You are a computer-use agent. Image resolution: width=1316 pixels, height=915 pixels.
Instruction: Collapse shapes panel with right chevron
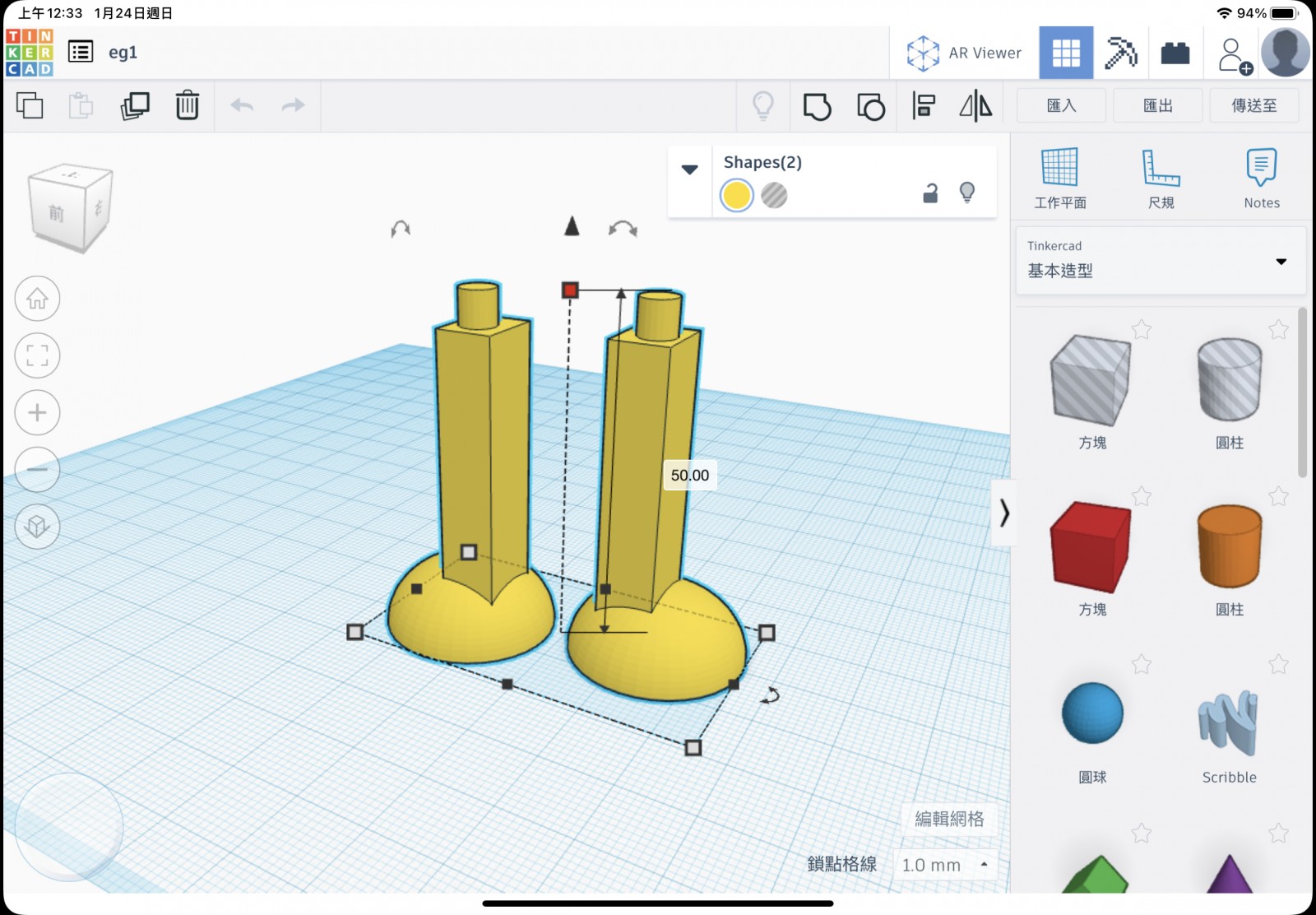click(1003, 513)
